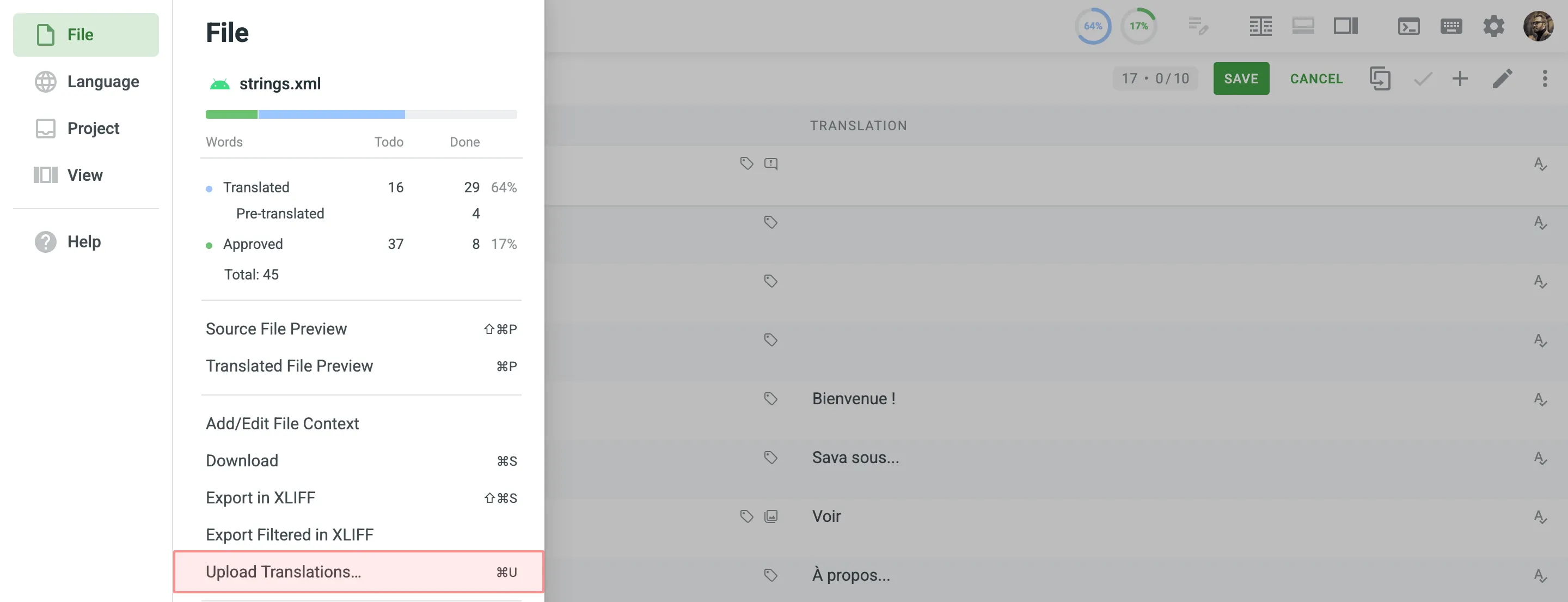Open the console/terminal panel icon
The height and width of the screenshot is (602, 1568).
(x=1410, y=26)
